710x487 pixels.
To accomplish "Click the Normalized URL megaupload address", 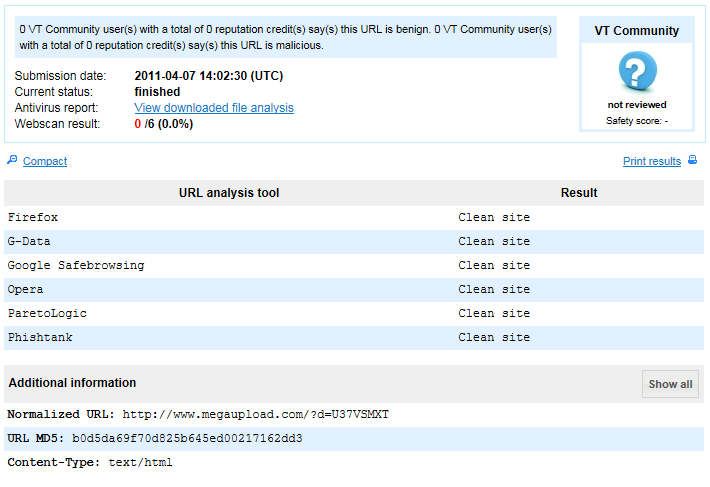I will coord(255,415).
